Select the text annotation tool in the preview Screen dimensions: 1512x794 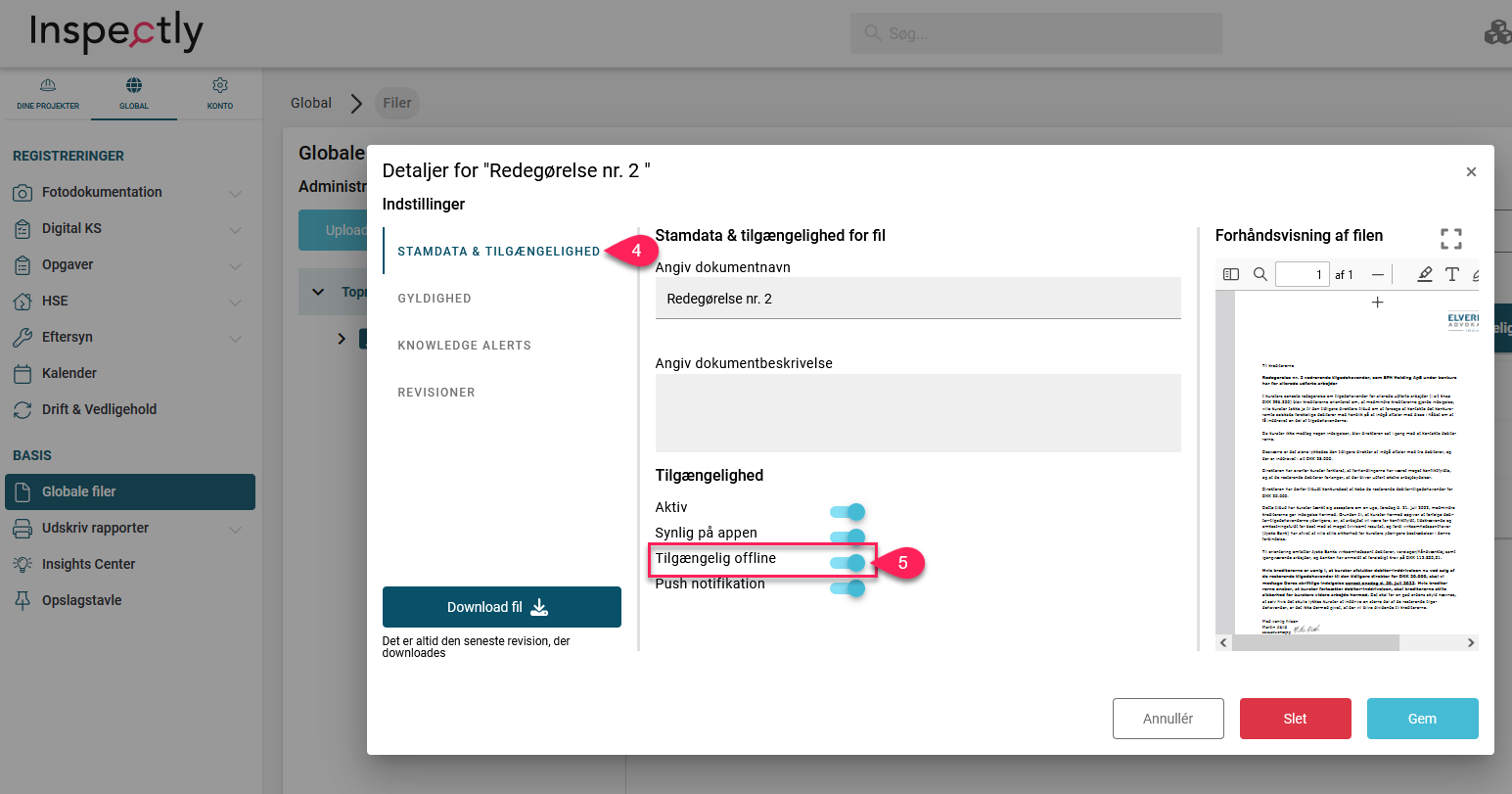click(1452, 275)
